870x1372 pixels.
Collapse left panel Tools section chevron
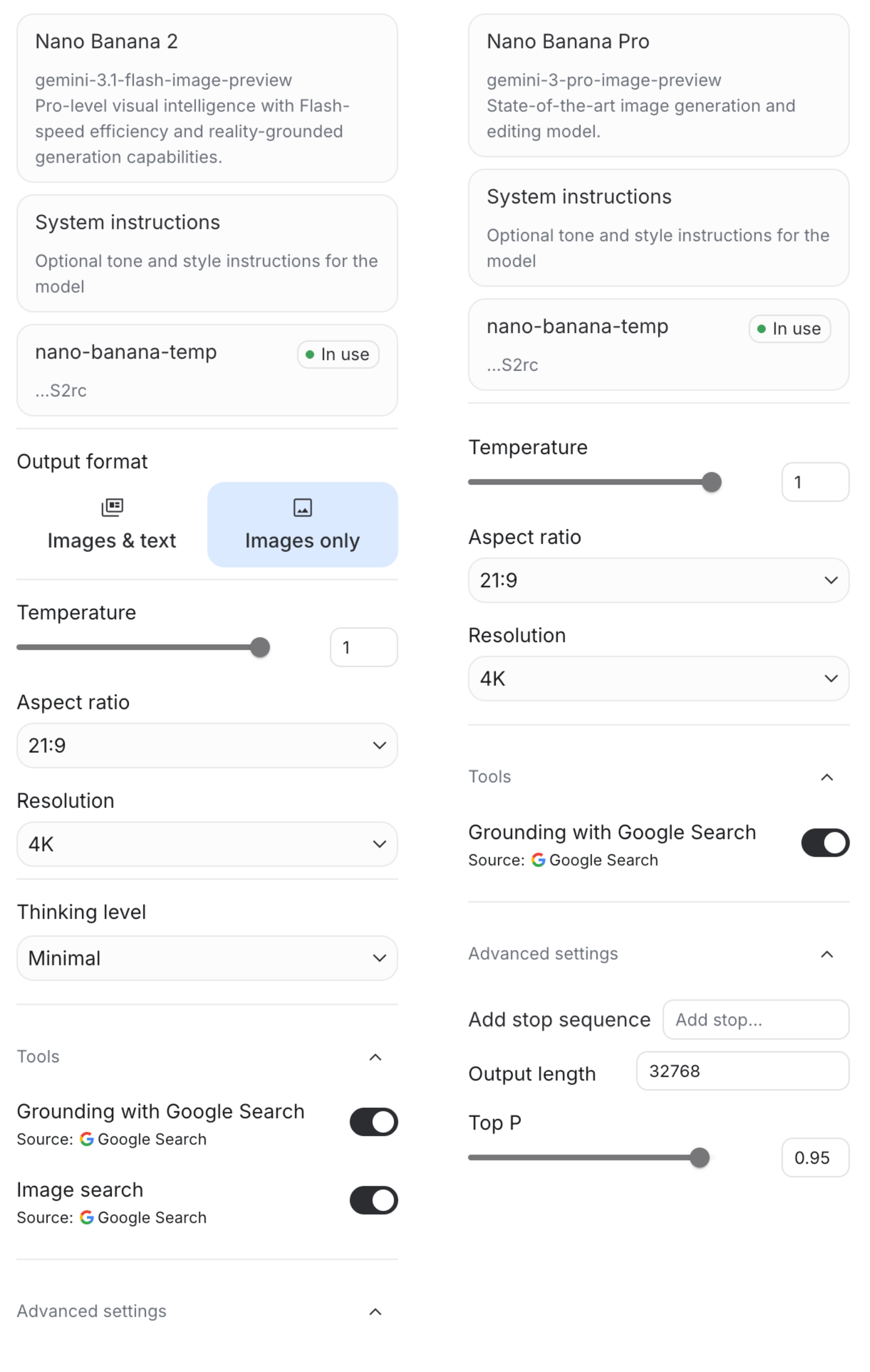click(375, 1057)
